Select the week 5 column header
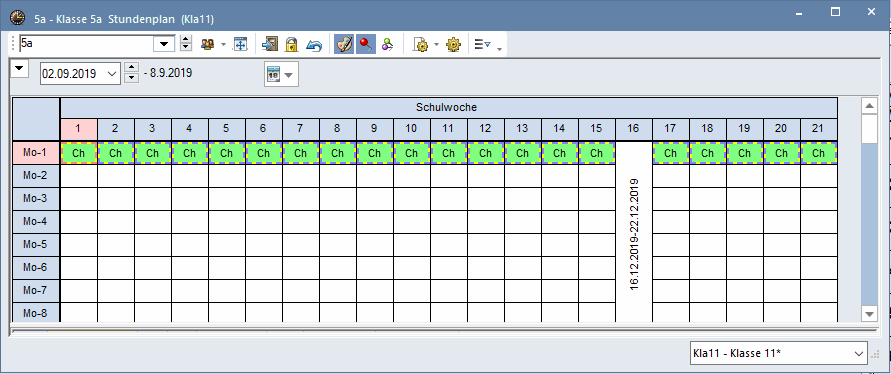Screen dimensions: 891x374 point(227,128)
